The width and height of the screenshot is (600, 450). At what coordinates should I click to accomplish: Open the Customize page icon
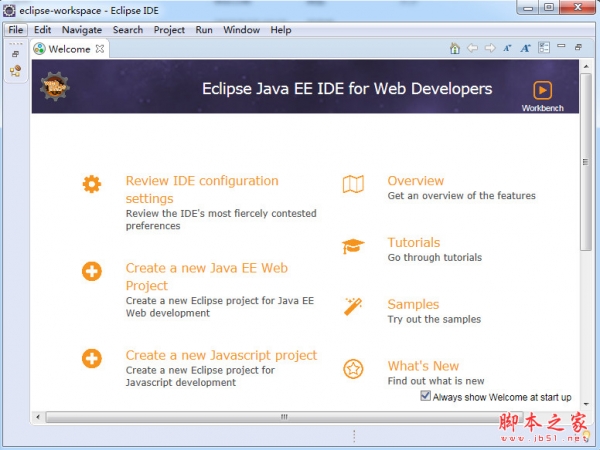tap(544, 48)
